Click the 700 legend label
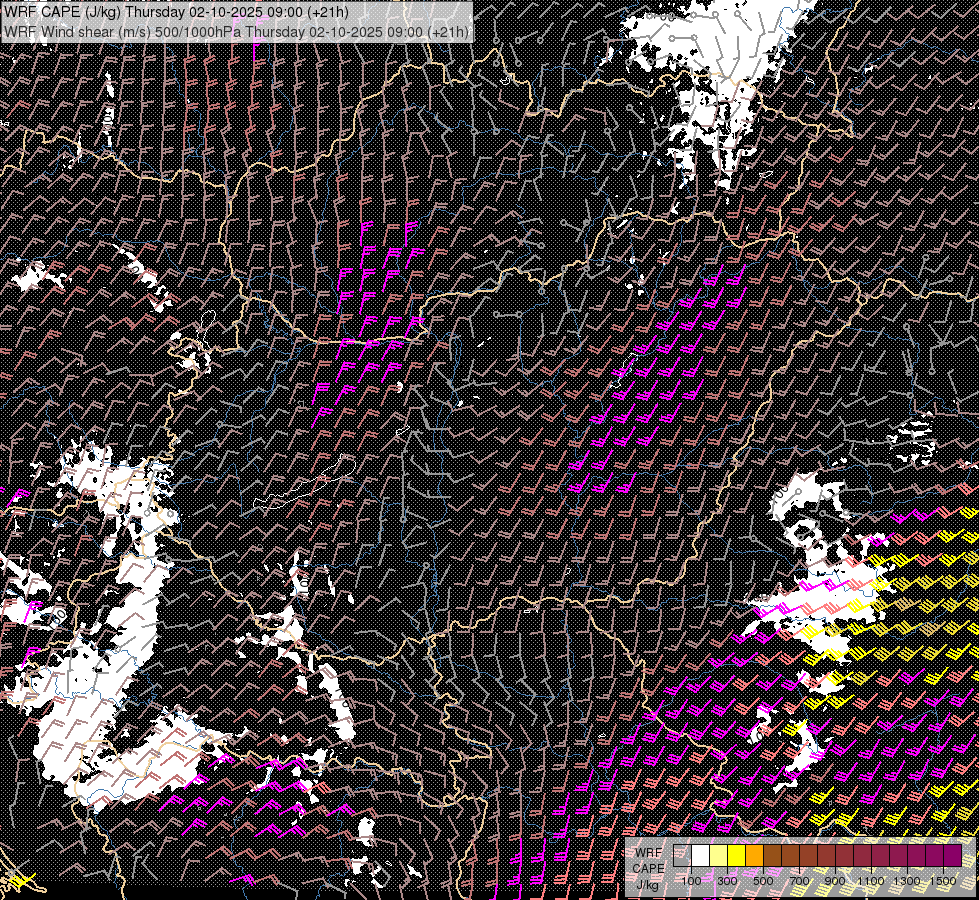979x900 pixels. [x=799, y=881]
